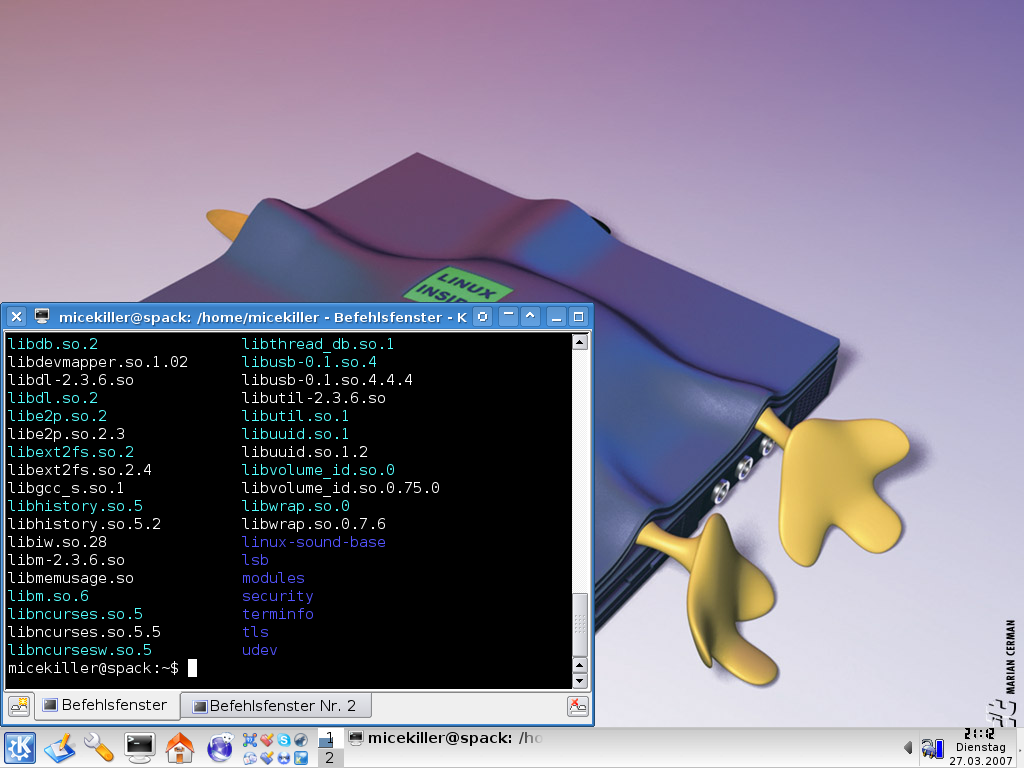Launch the Konsole terminal from the panel

pyautogui.click(x=139, y=746)
